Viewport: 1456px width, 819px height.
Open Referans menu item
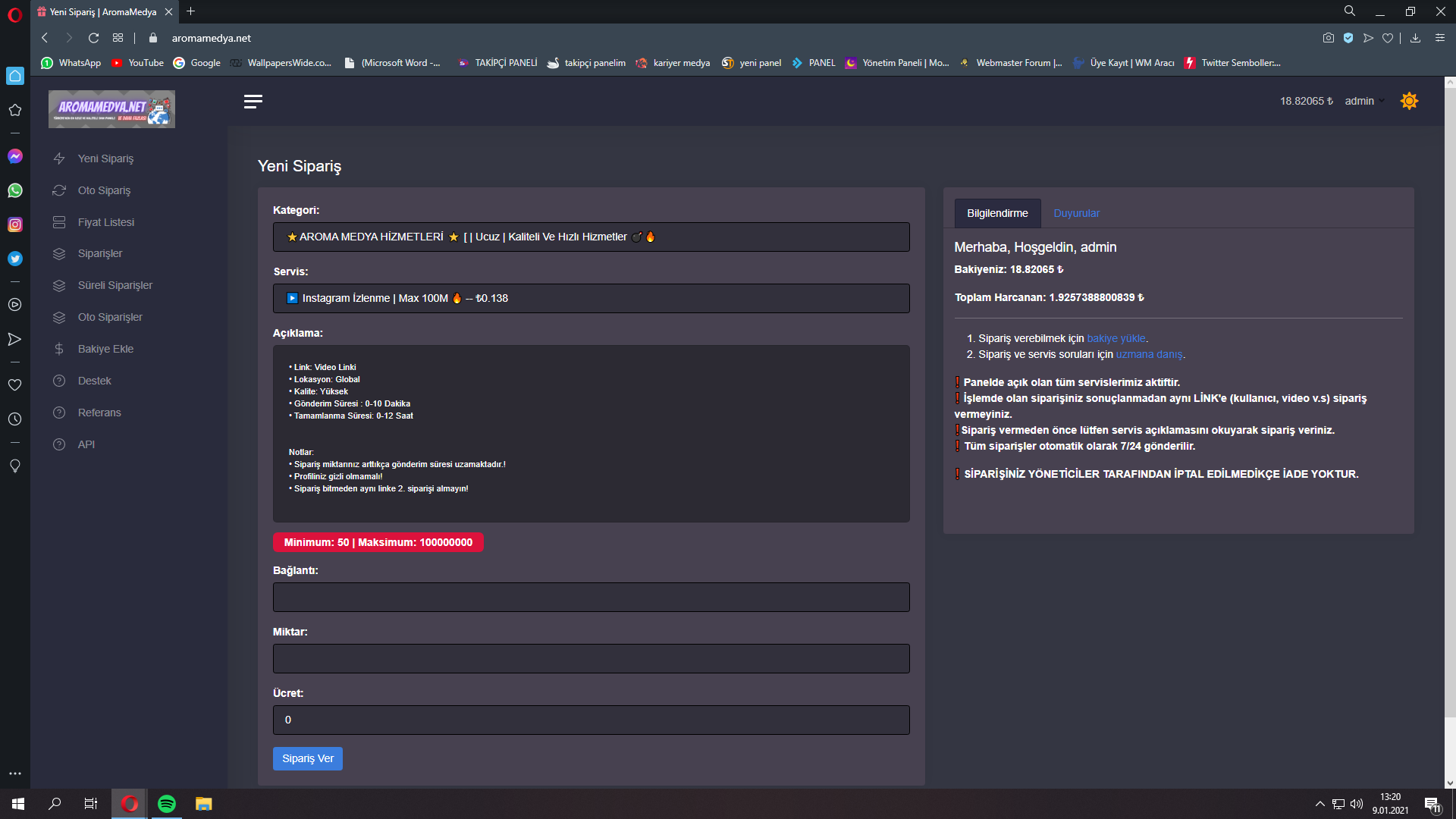point(99,413)
